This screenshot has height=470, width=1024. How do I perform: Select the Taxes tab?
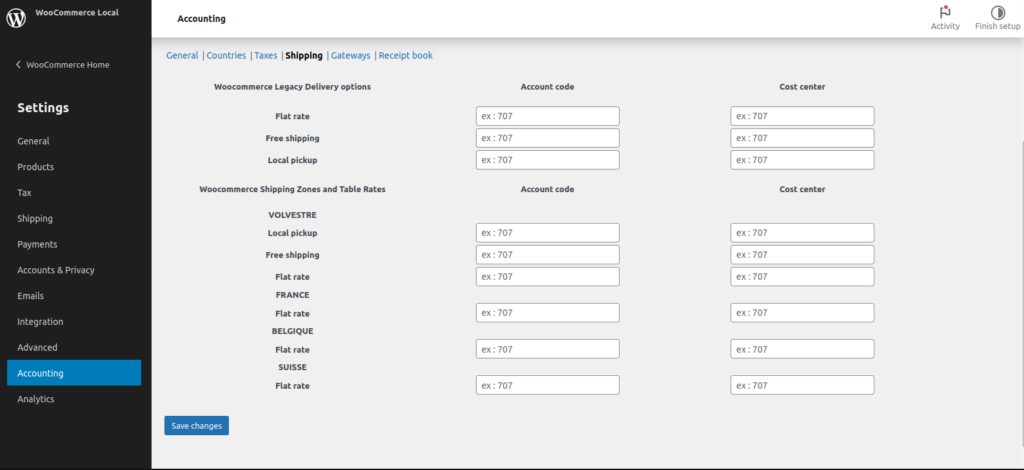point(265,56)
